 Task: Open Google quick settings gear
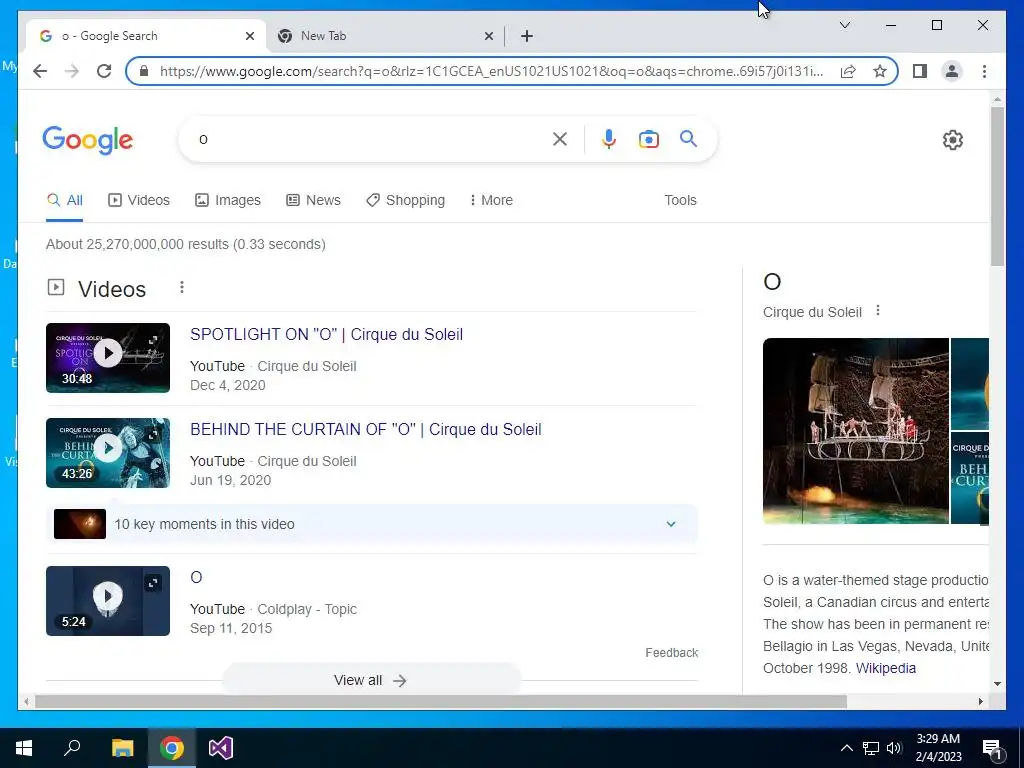[953, 140]
